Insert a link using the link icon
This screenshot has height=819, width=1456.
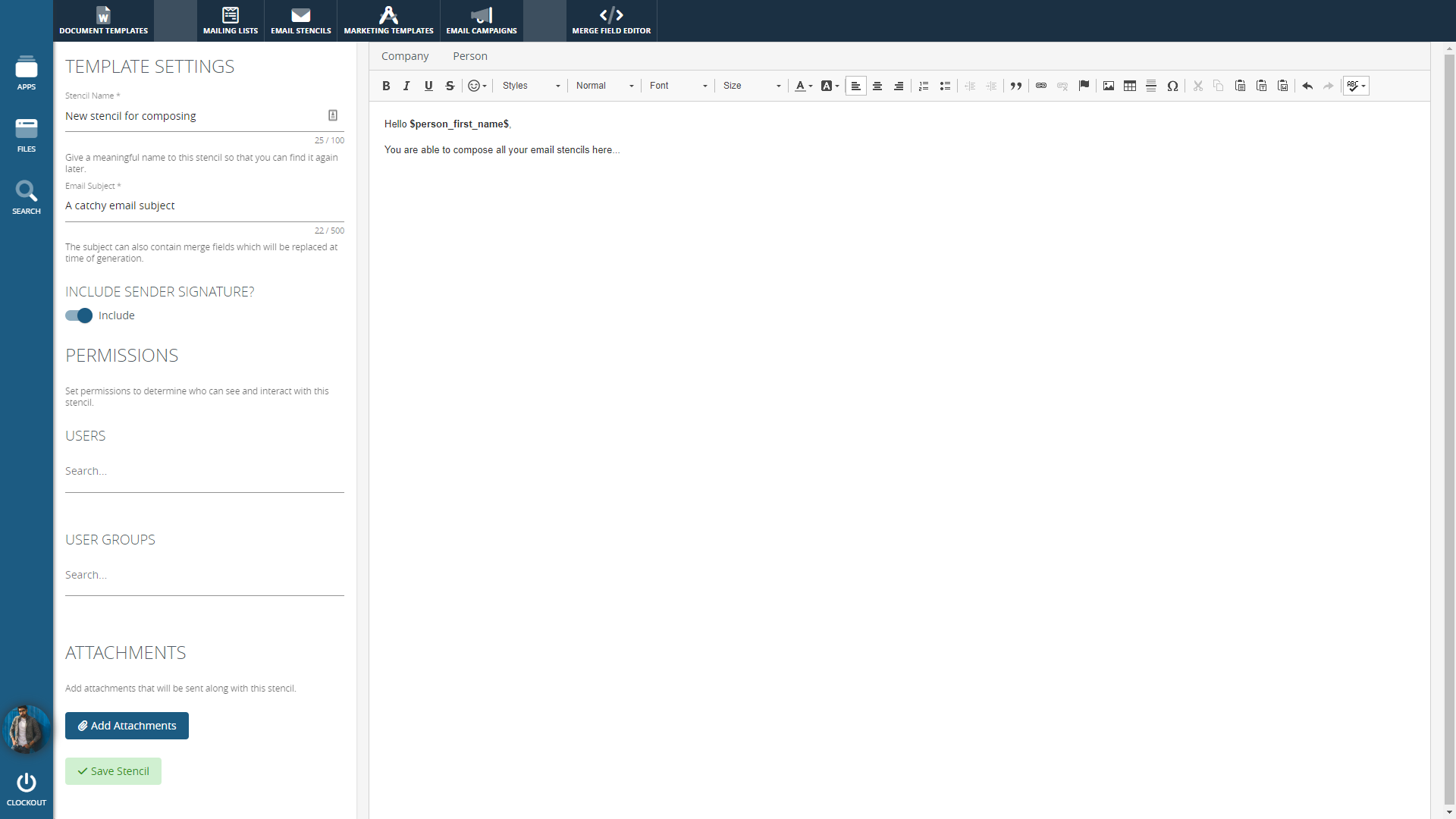tap(1041, 86)
